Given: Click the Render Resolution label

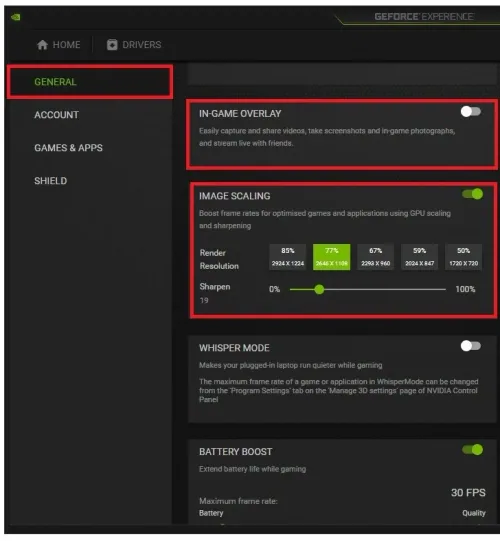Looking at the screenshot, I should click(219, 259).
